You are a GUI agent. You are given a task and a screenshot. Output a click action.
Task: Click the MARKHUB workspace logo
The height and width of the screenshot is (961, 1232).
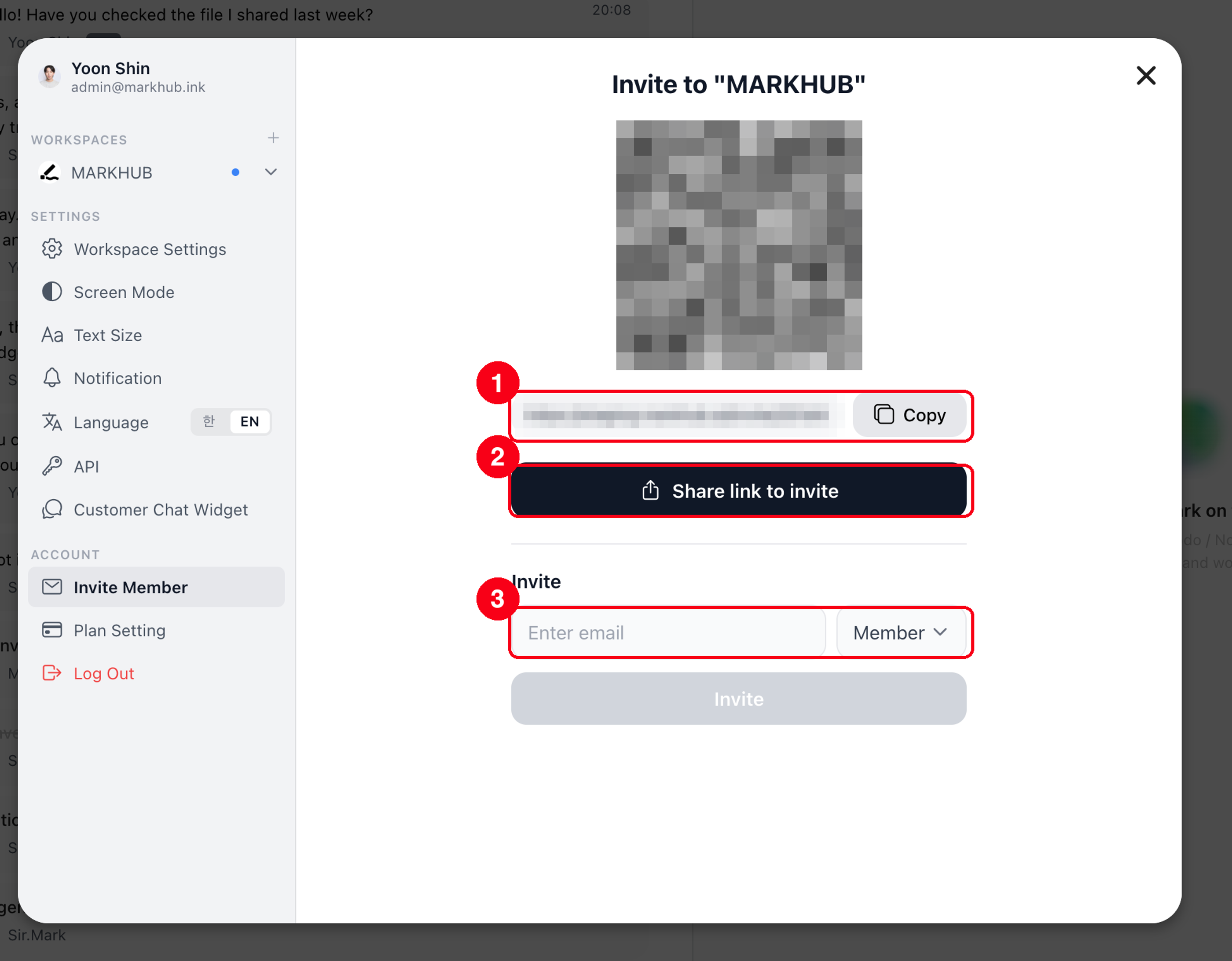click(50, 172)
